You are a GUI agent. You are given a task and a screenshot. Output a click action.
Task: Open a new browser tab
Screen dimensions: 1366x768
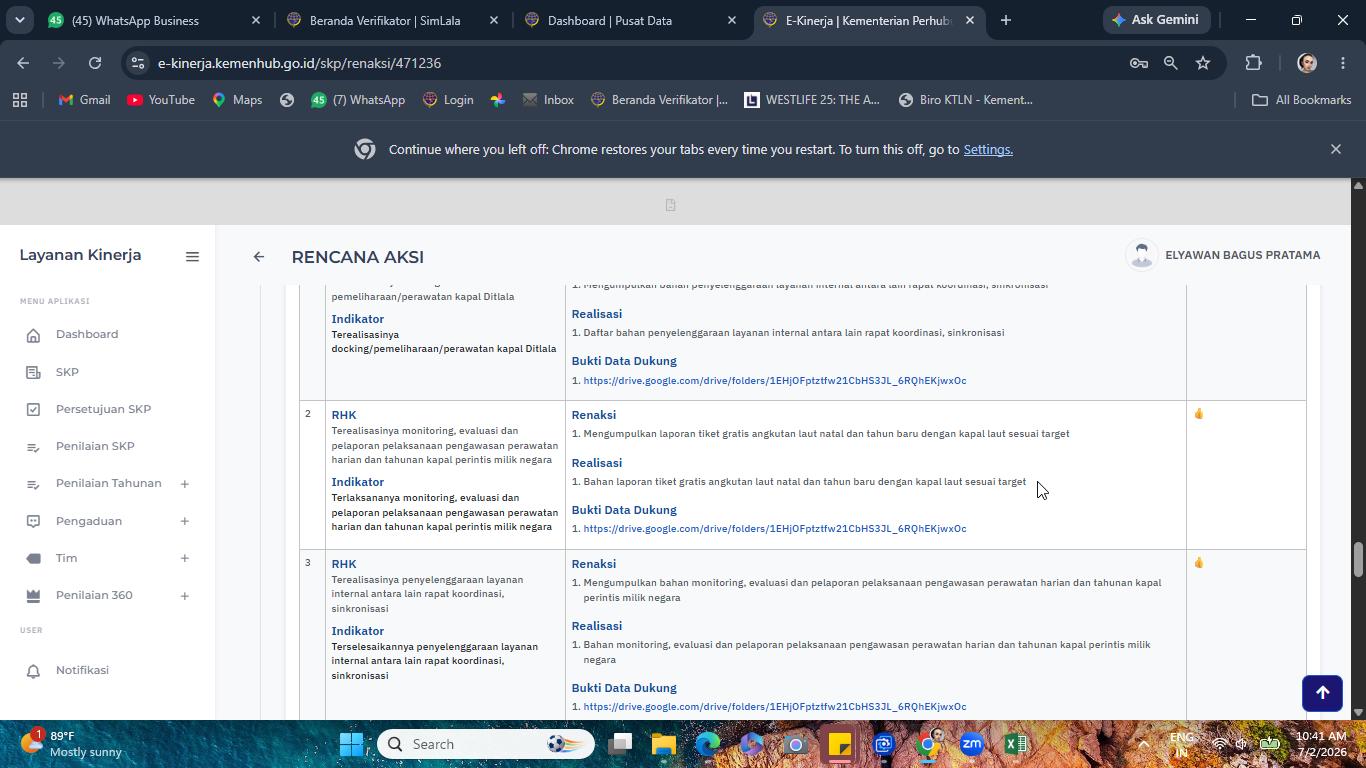pyautogui.click(x=1006, y=20)
